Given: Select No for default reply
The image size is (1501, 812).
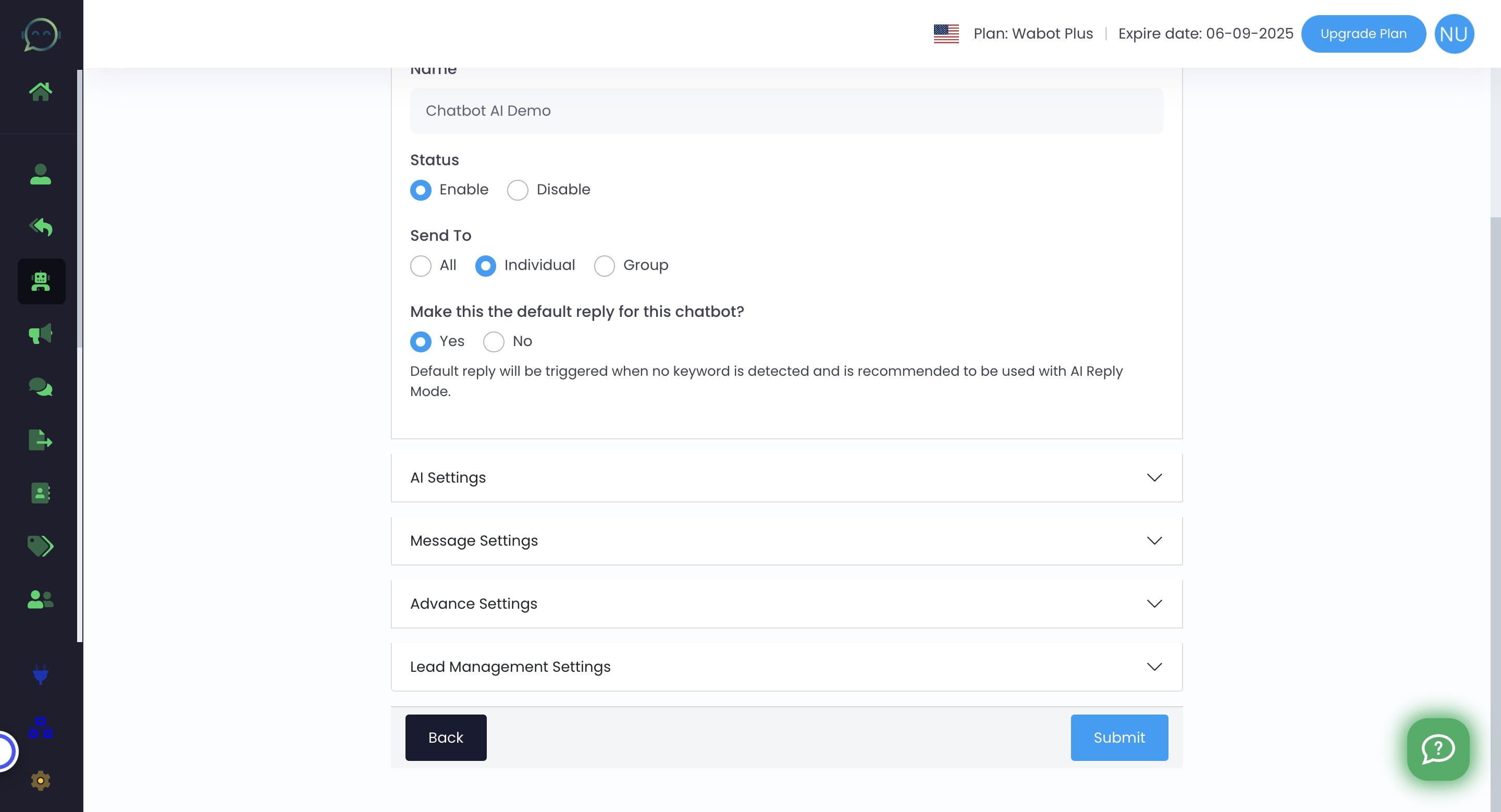Looking at the screenshot, I should coord(494,341).
